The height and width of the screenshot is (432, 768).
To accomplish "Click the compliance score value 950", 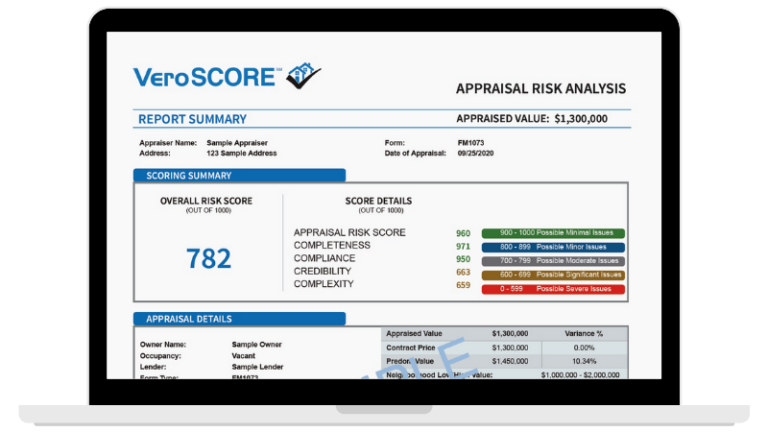I will click(x=463, y=259).
